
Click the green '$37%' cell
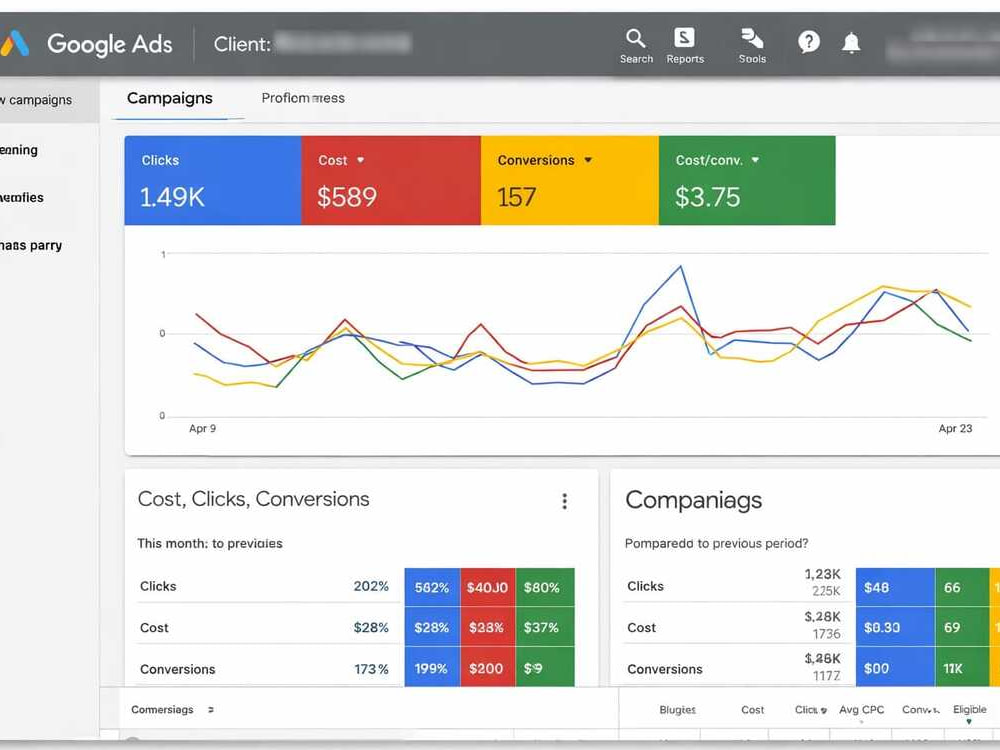(545, 628)
